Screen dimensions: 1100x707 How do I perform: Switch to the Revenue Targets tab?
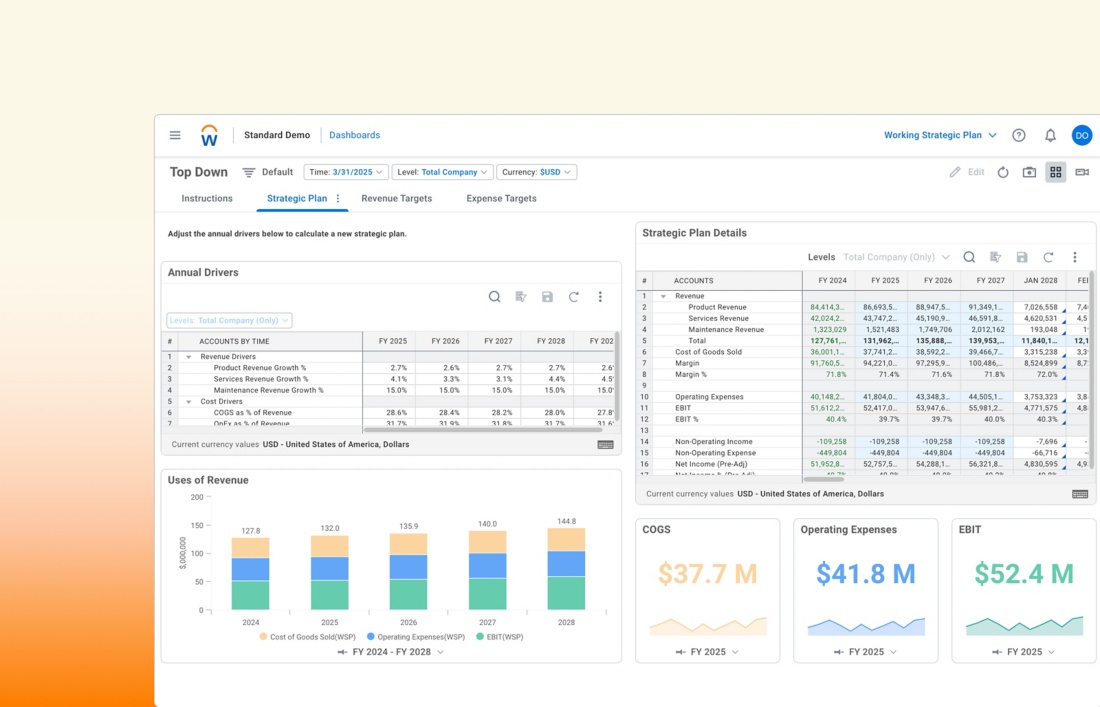397,198
